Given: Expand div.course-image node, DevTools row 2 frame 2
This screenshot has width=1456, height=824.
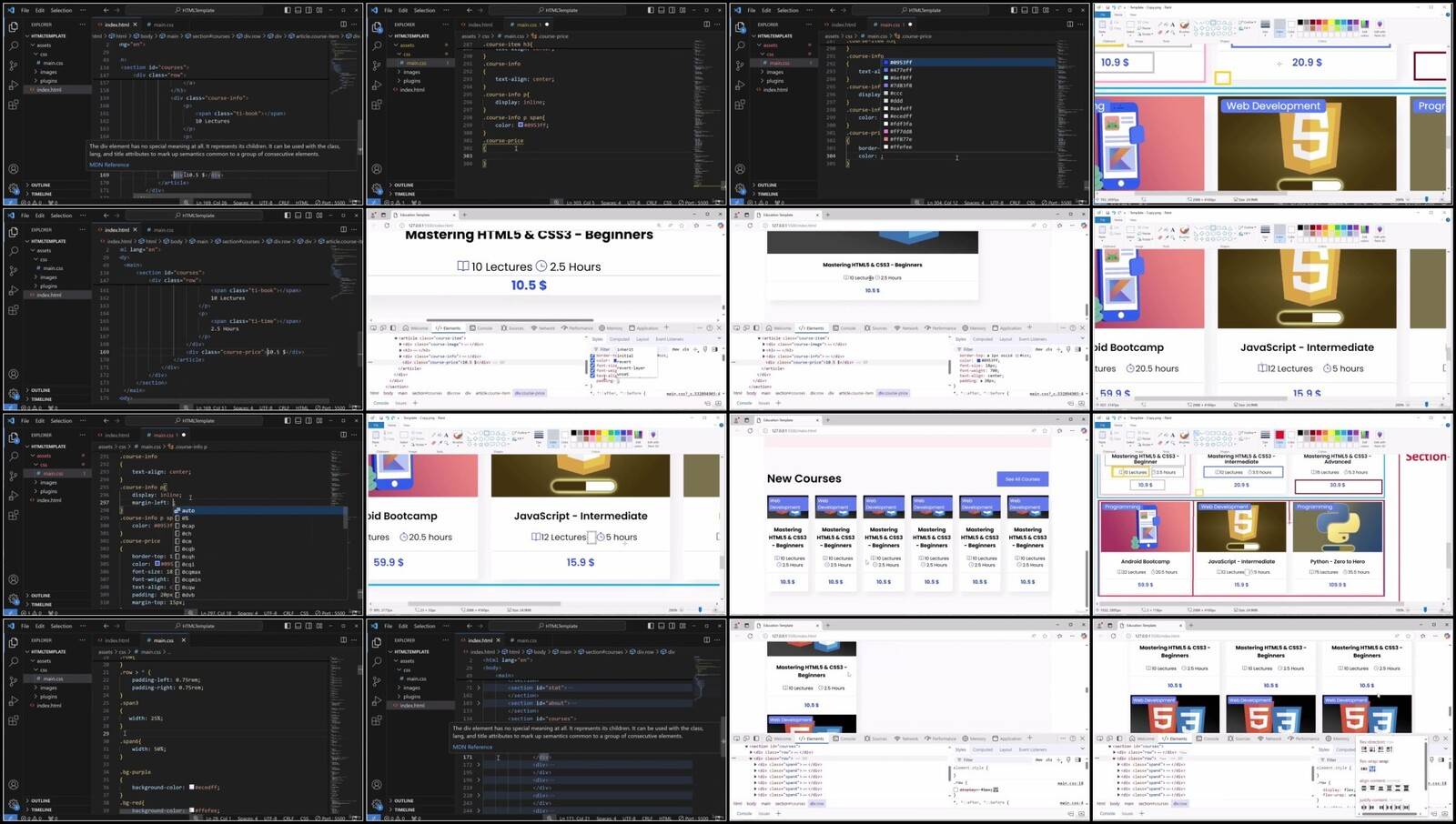Looking at the screenshot, I should 399,345.
